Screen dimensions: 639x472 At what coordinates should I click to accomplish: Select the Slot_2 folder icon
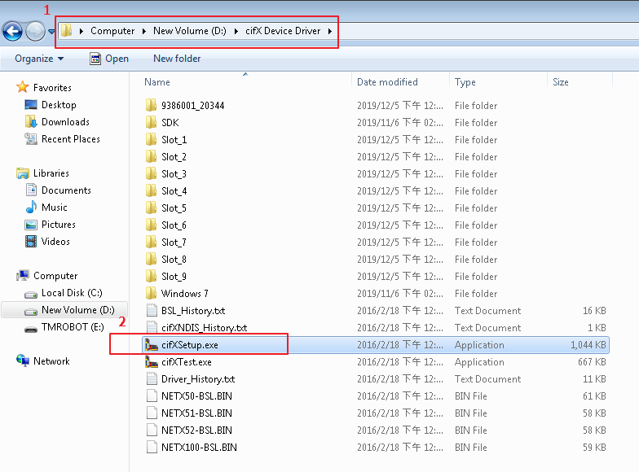151,157
